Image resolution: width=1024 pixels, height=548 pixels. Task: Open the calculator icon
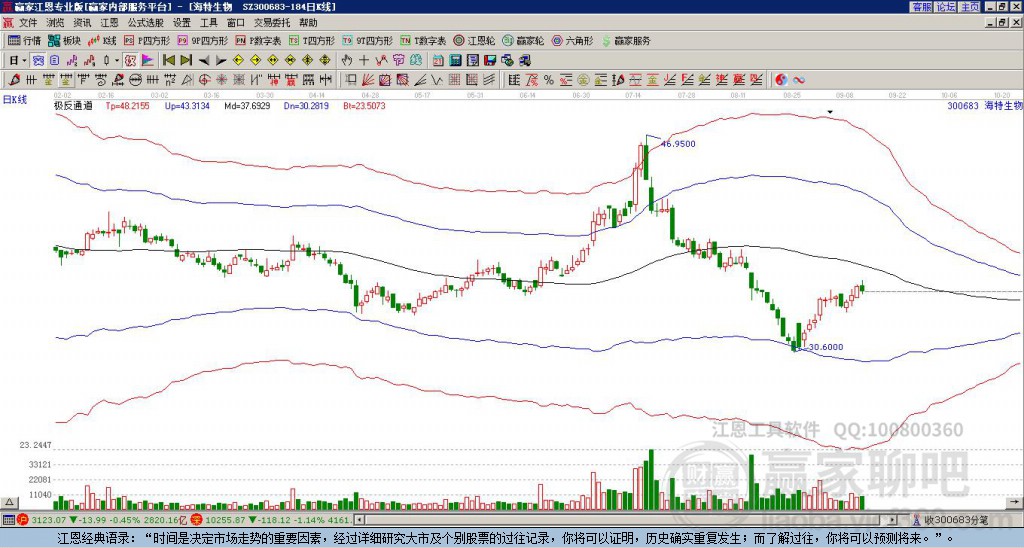(455, 60)
